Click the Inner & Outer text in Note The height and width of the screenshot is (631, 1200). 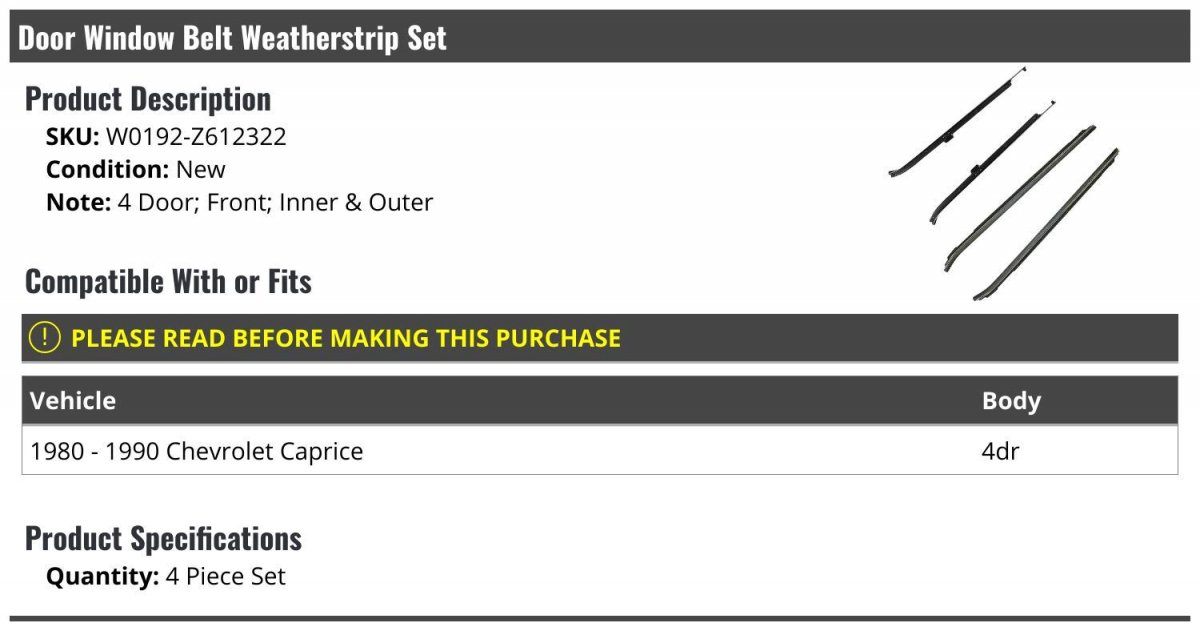tap(356, 202)
